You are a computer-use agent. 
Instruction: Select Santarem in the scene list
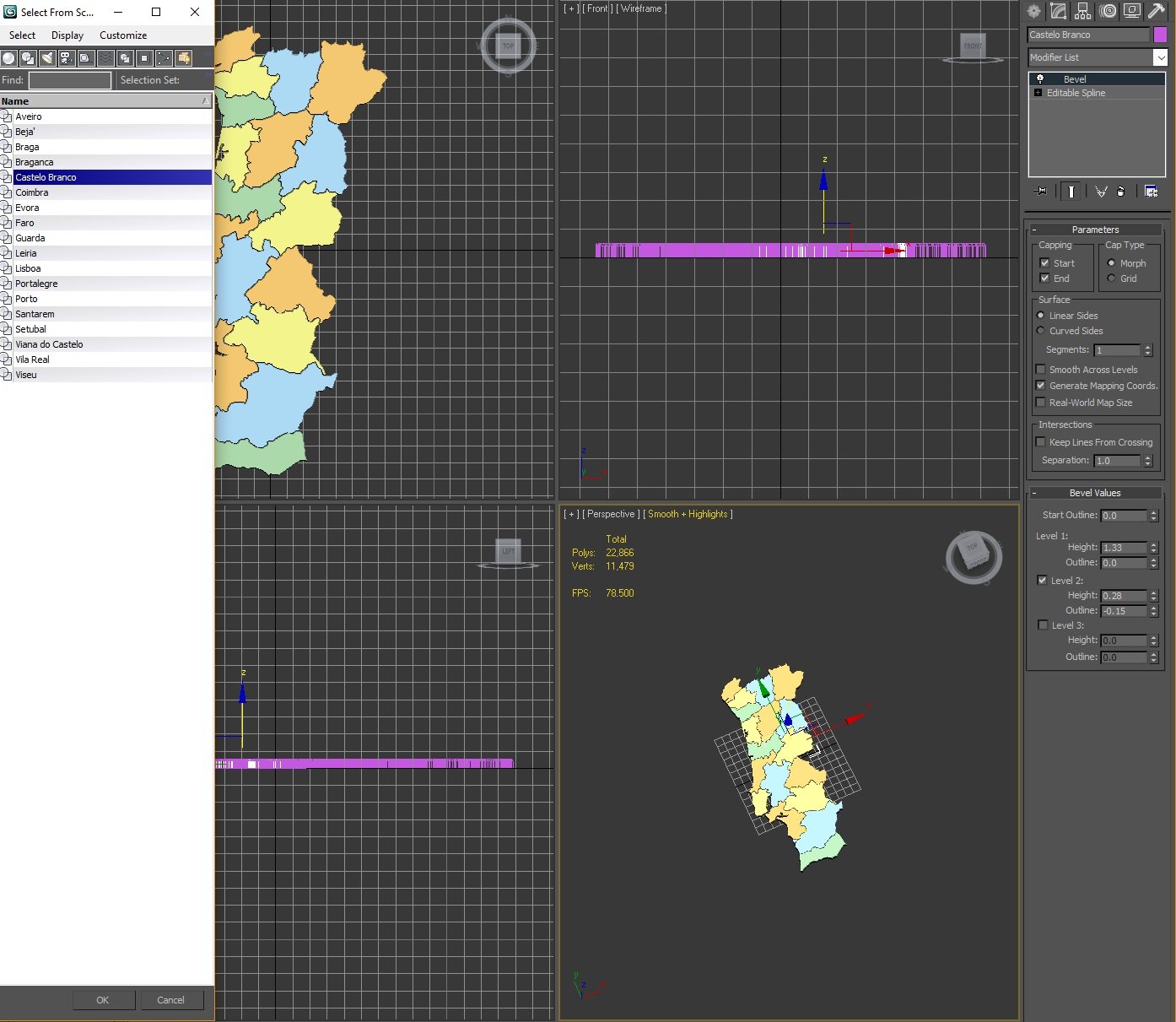(x=34, y=313)
